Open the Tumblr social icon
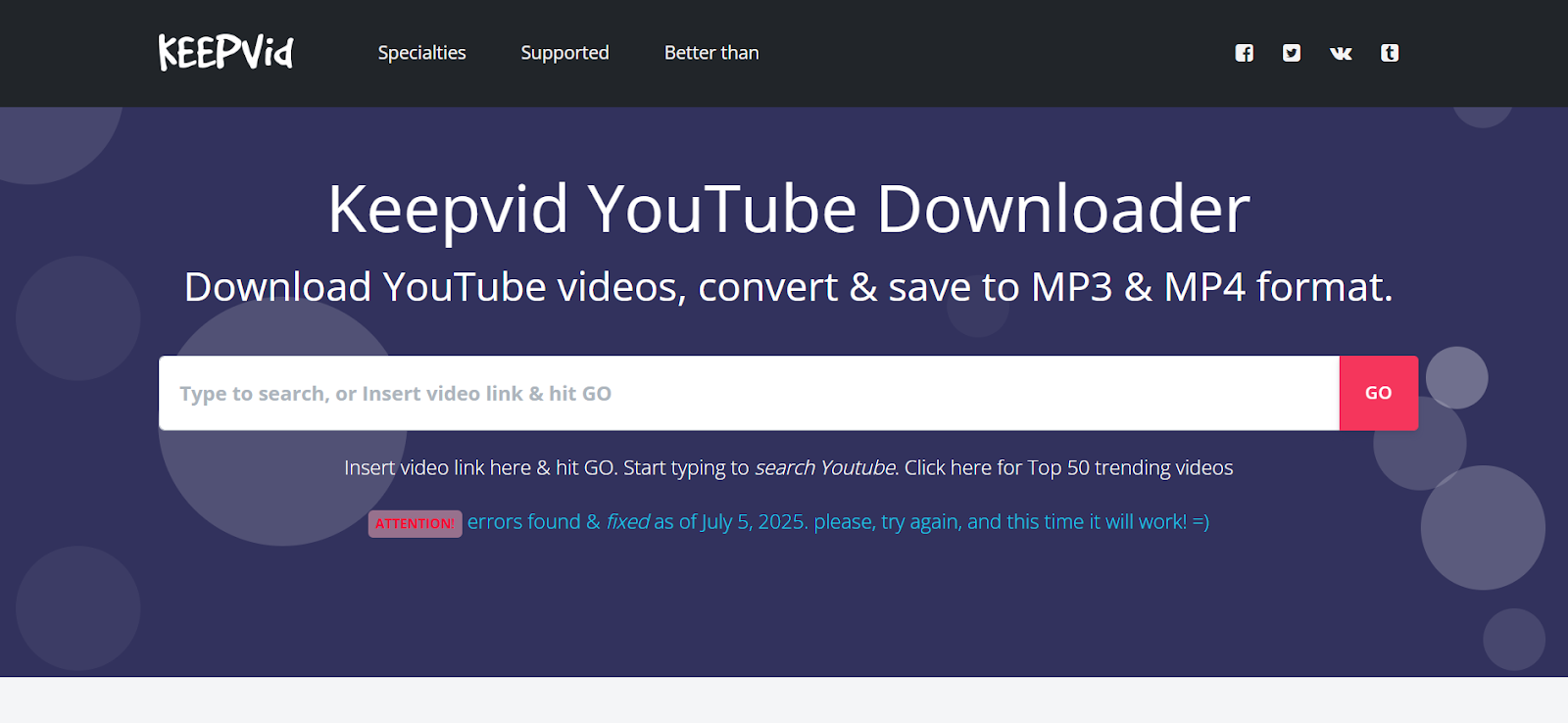The image size is (1568, 723). (1390, 53)
